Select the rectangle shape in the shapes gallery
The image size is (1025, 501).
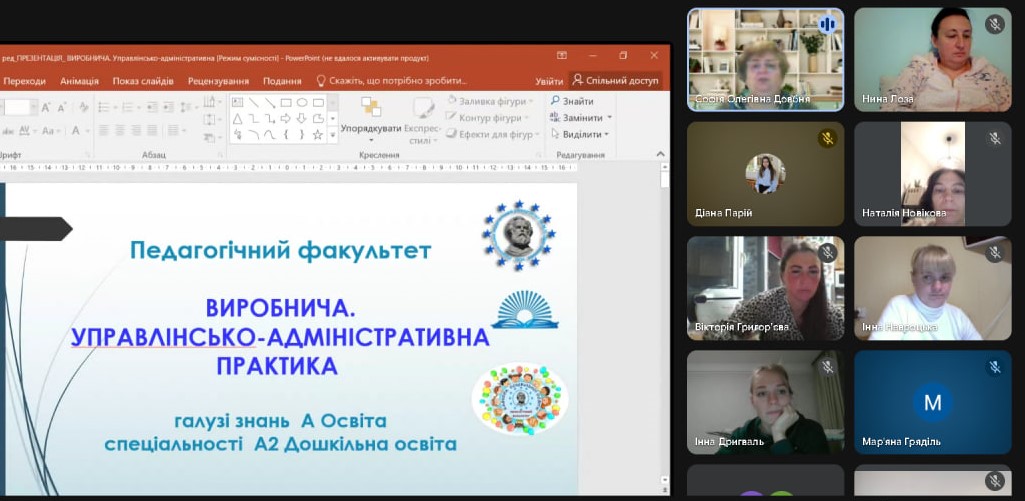click(286, 102)
